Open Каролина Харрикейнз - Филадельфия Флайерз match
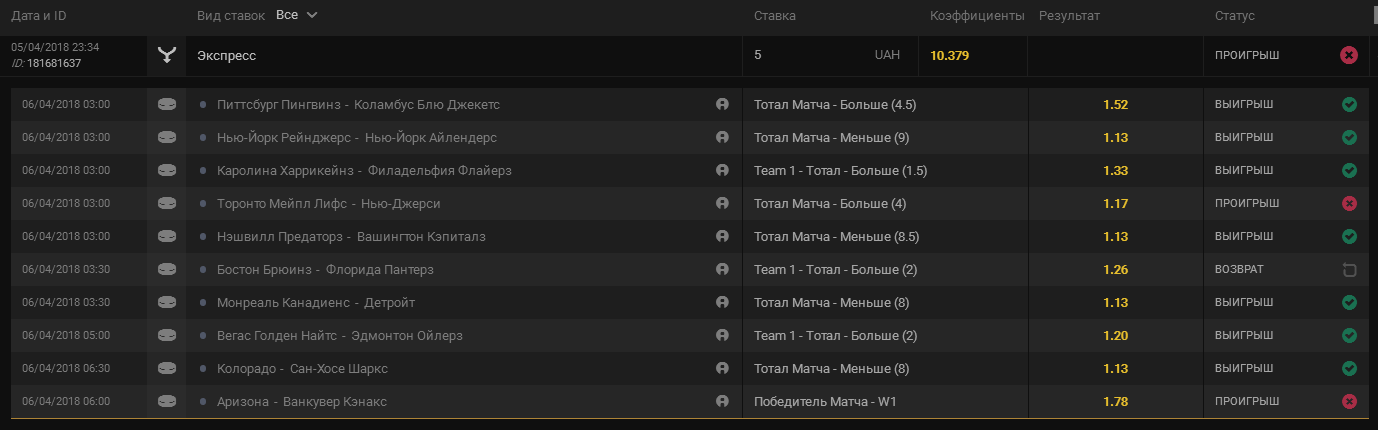Viewport: 1378px width, 430px height. 364,170
